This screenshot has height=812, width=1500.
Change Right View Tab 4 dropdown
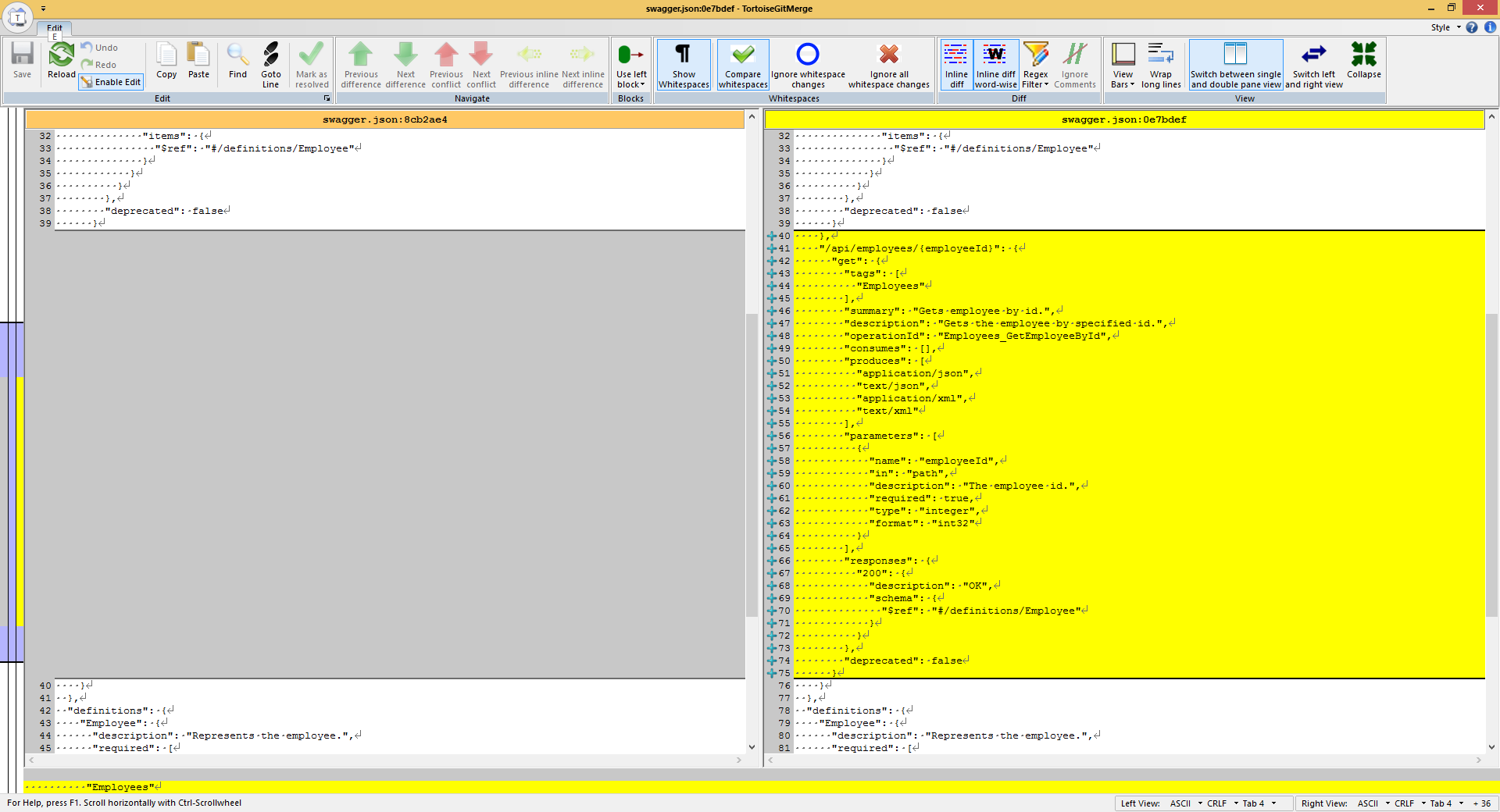click(1446, 803)
